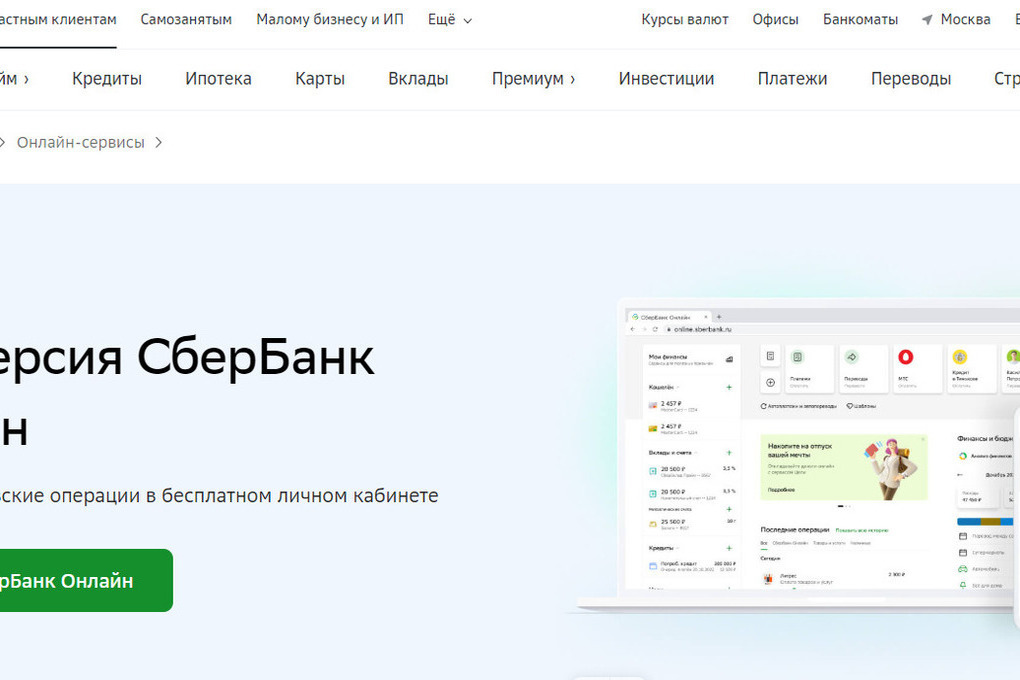Open Вклады menu item
Image resolution: width=1020 pixels, height=680 pixels.
(418, 79)
